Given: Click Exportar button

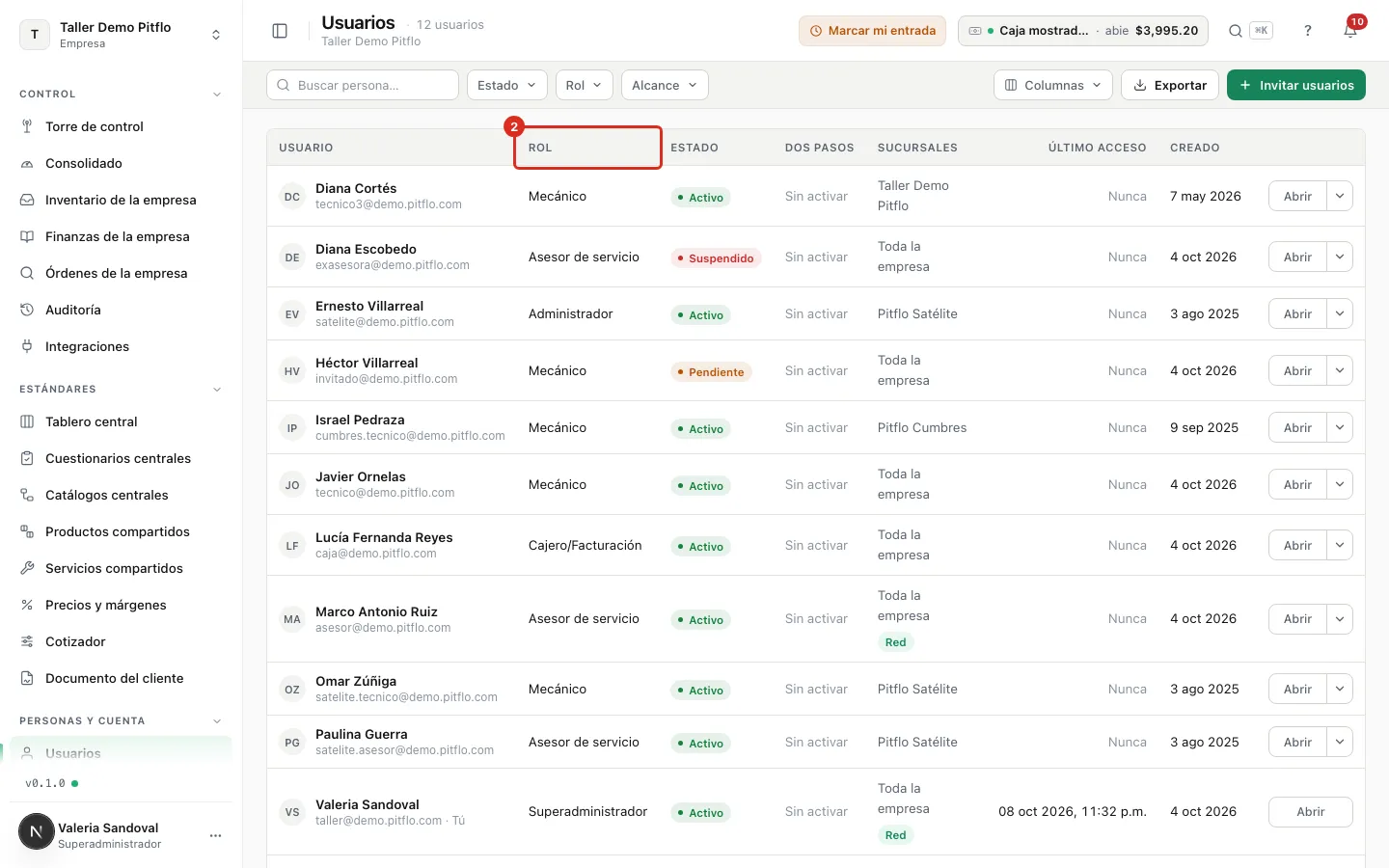Looking at the screenshot, I should click(x=1170, y=85).
